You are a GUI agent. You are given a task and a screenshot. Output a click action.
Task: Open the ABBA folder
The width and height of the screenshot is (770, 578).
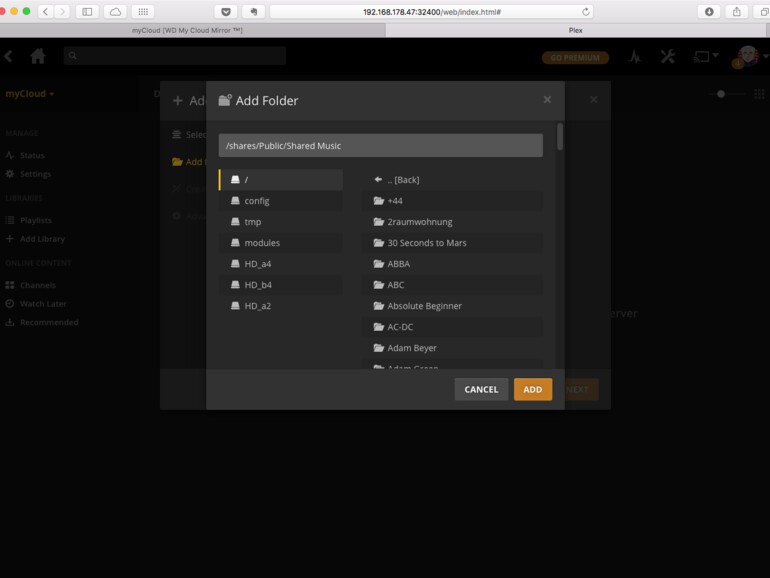tap(452, 264)
